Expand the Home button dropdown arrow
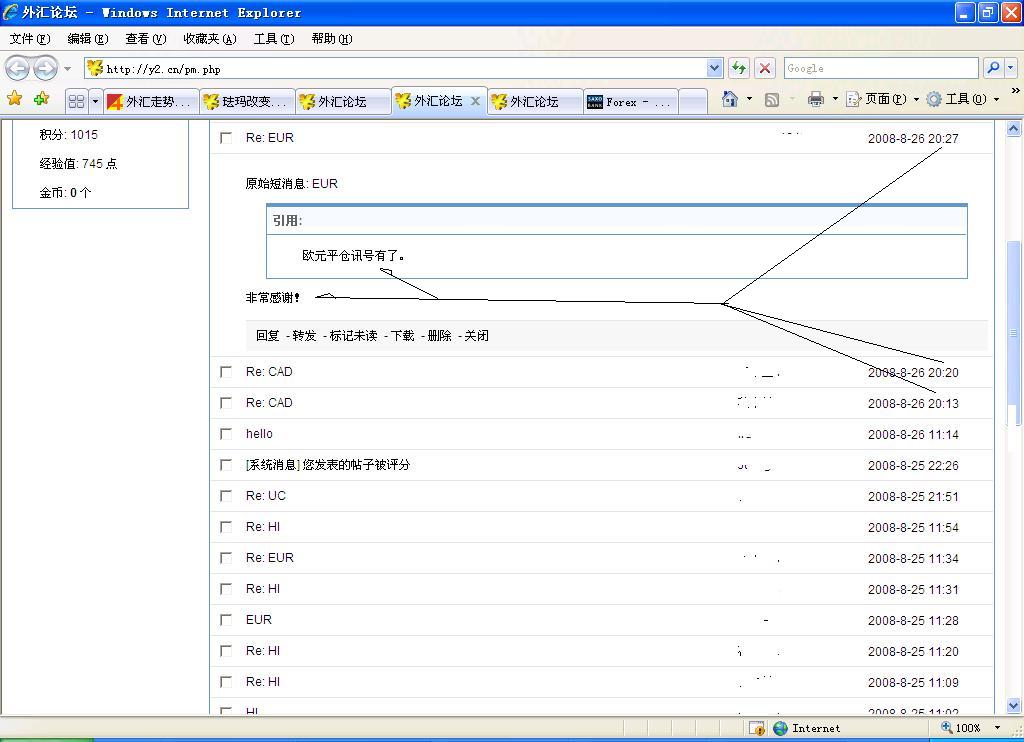The width and height of the screenshot is (1024, 742). tap(749, 99)
